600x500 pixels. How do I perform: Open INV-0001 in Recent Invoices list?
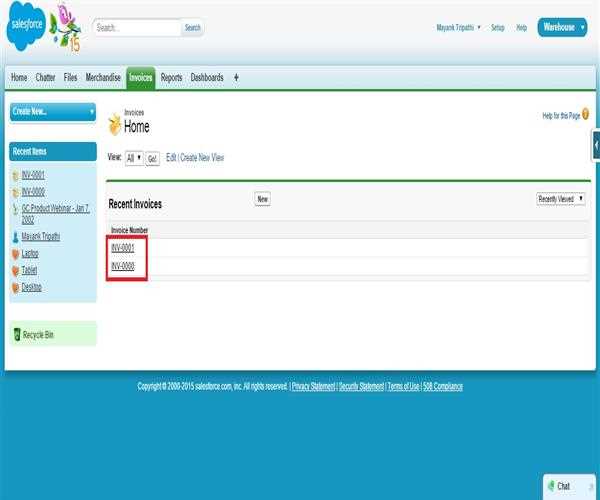pyautogui.click(x=123, y=248)
